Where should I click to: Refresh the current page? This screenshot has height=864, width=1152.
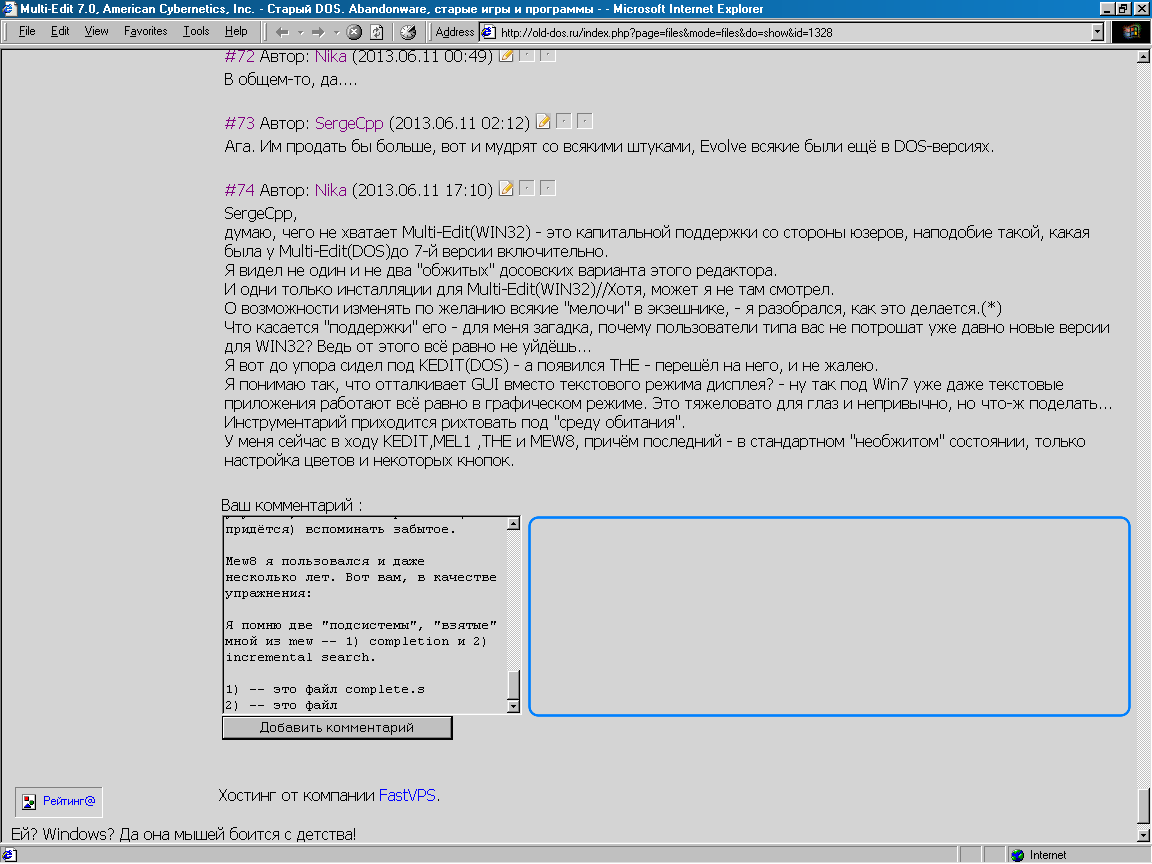377,32
